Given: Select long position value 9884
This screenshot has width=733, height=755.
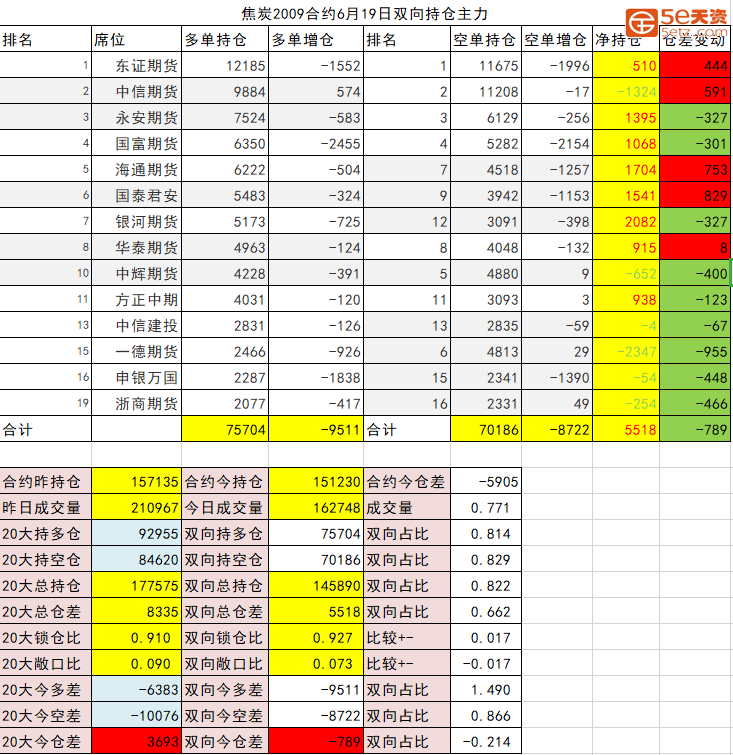Looking at the screenshot, I should (x=225, y=91).
